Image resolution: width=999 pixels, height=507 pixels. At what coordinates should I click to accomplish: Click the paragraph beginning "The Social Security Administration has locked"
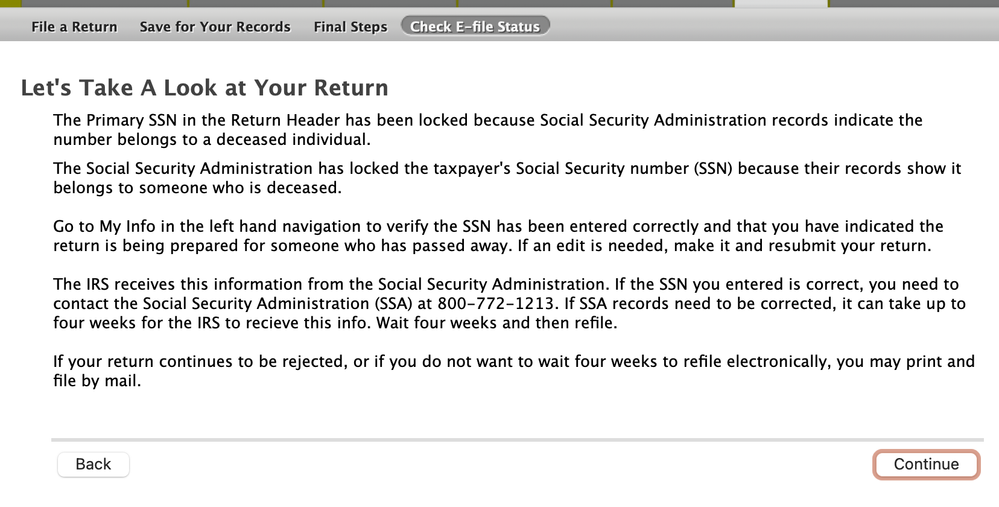(x=507, y=178)
